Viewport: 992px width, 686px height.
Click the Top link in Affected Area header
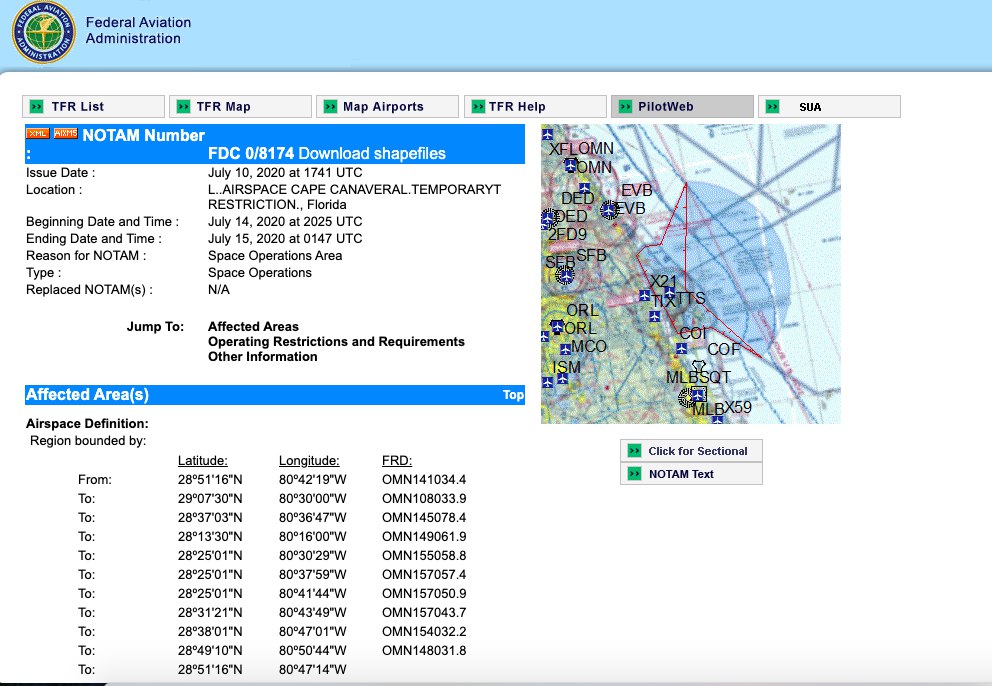[x=513, y=395]
